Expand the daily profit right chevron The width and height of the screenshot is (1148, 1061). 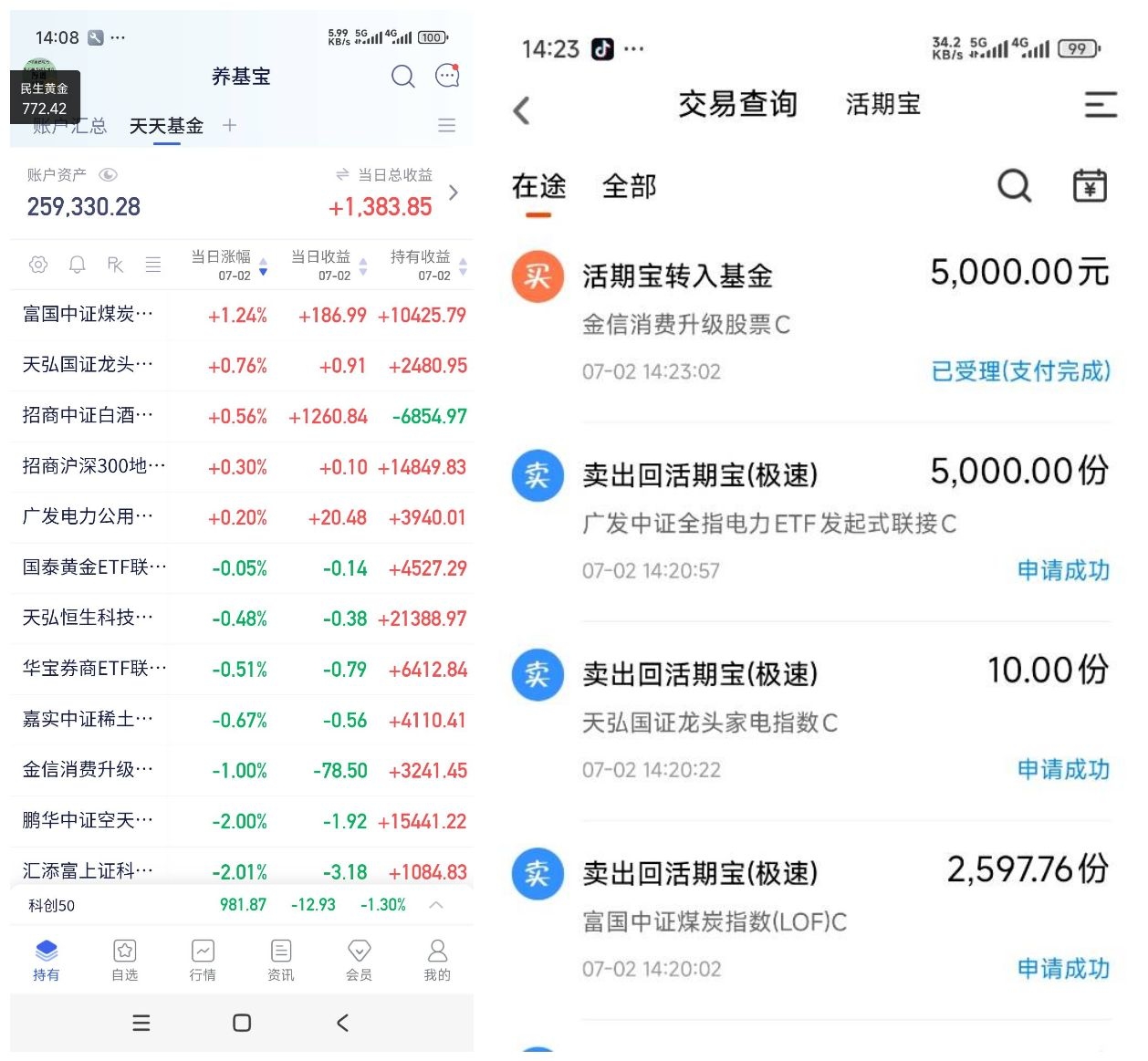pos(454,192)
